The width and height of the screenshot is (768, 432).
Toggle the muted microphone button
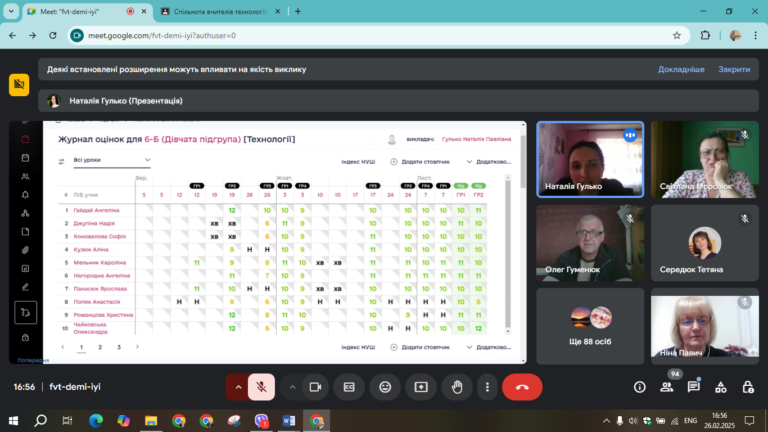click(262, 387)
